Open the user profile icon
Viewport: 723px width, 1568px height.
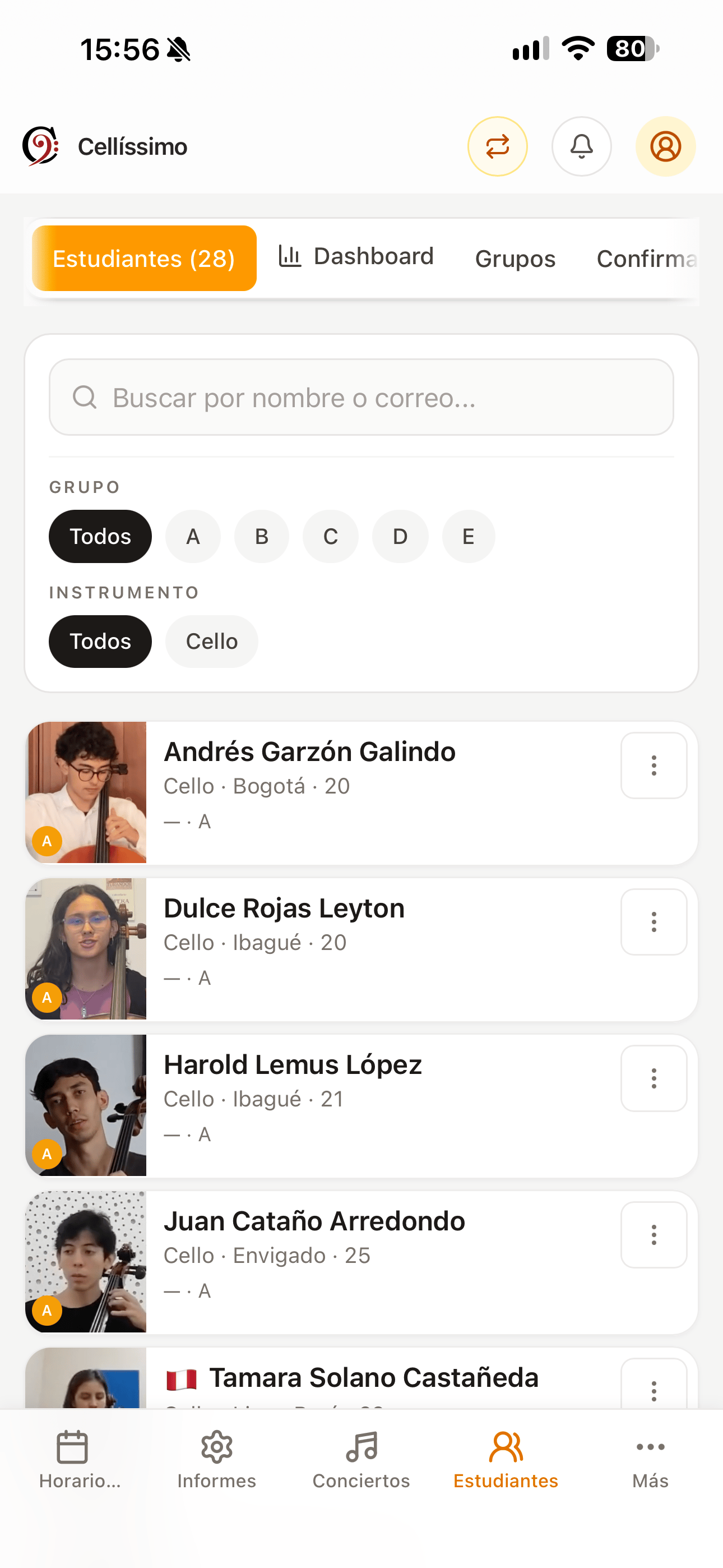(665, 147)
